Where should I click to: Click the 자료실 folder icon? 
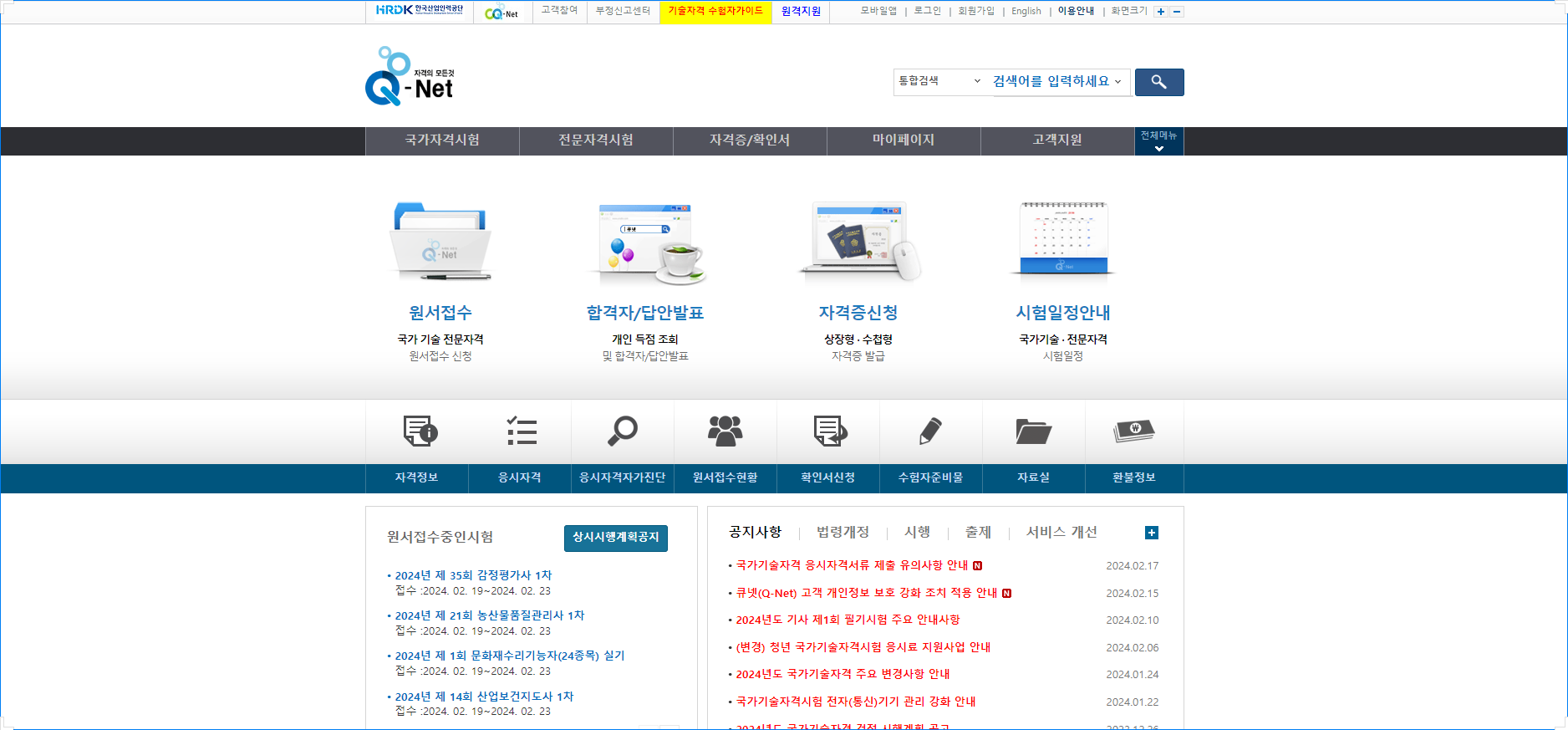[1034, 431]
